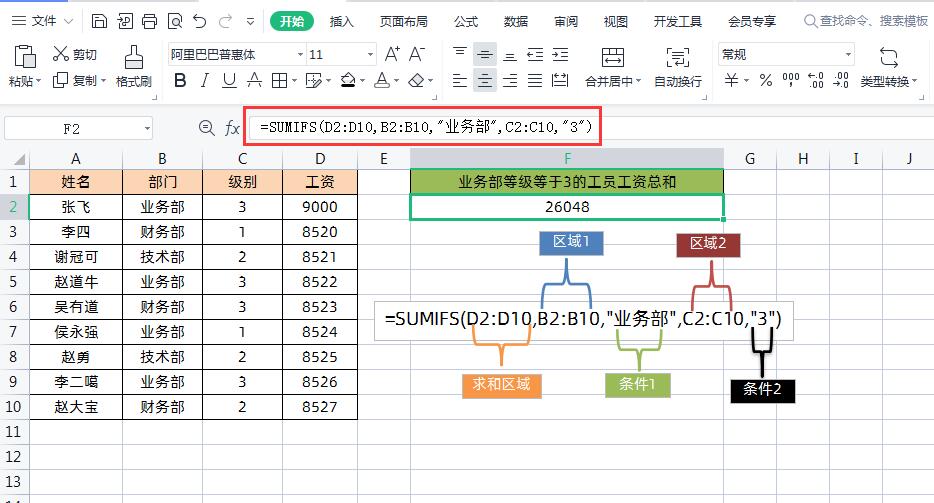Screen dimensions: 934x503
Task: Undo the last action
Action: (200, 21)
